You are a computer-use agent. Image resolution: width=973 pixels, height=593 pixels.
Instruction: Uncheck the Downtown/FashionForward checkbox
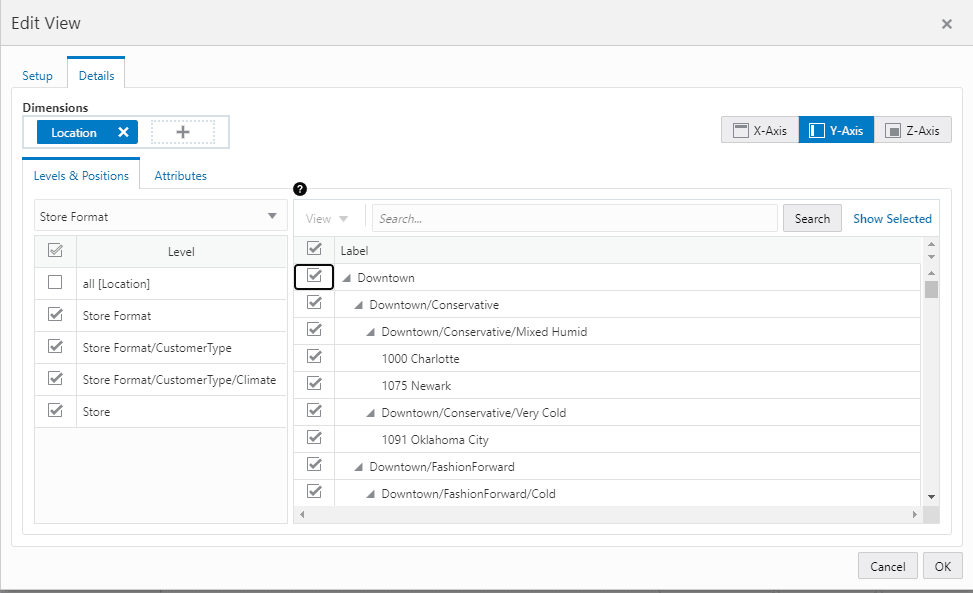pos(315,465)
